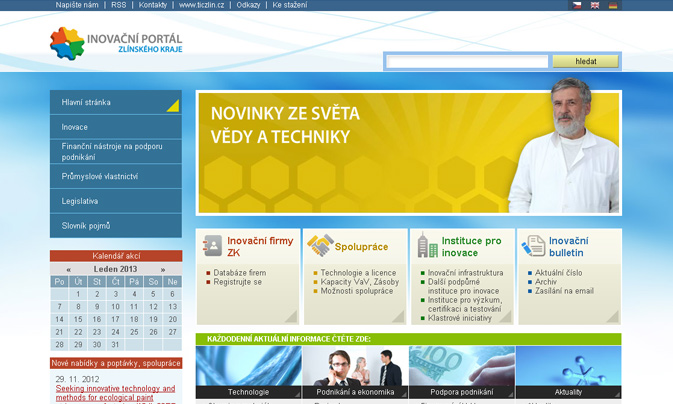The image size is (673, 404).
Task: Open the Technologie thumbnail tile
Action: coord(248,372)
